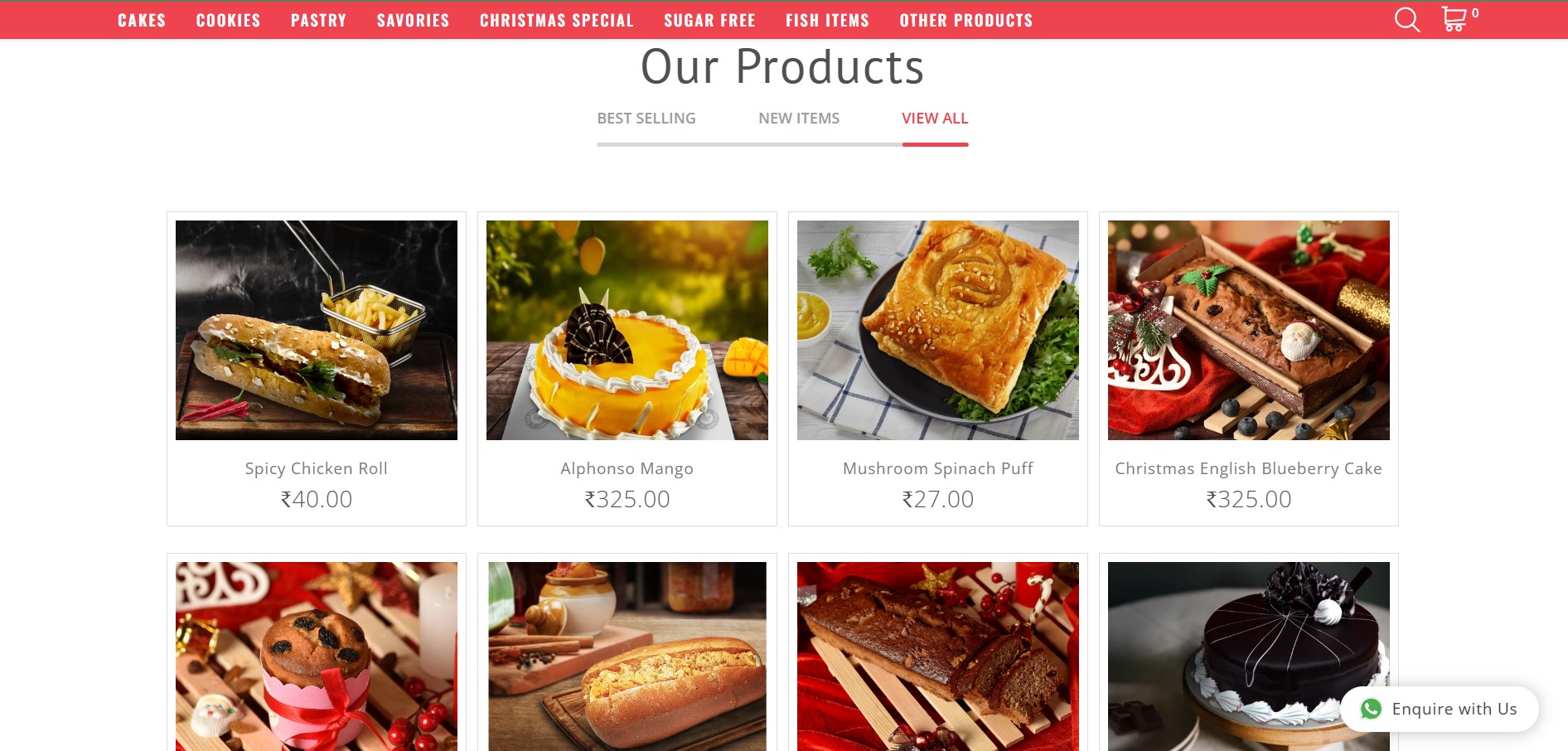Viewport: 1568px width, 751px height.
Task: Open the black chocolate cake thumbnail
Action: [x=1249, y=657]
